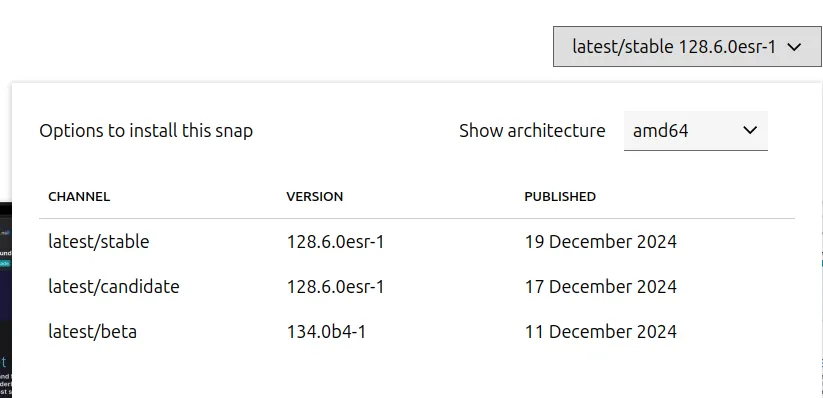
Task: Click version 134.0b4-1 in beta row
Action: (326, 332)
